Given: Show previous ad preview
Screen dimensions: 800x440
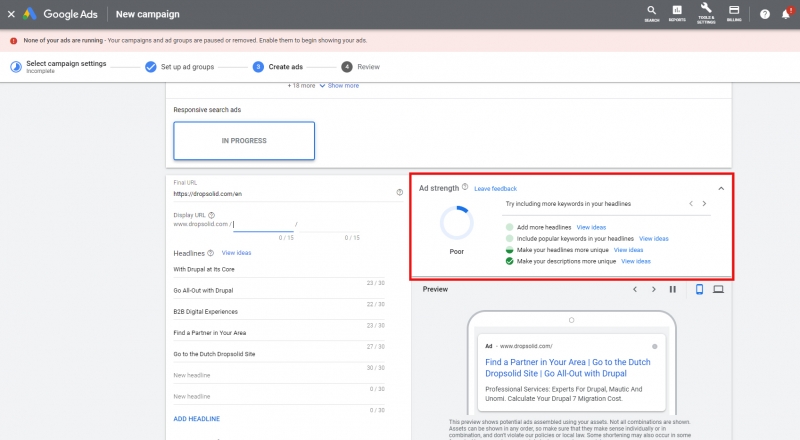Looking at the screenshot, I should [635, 289].
